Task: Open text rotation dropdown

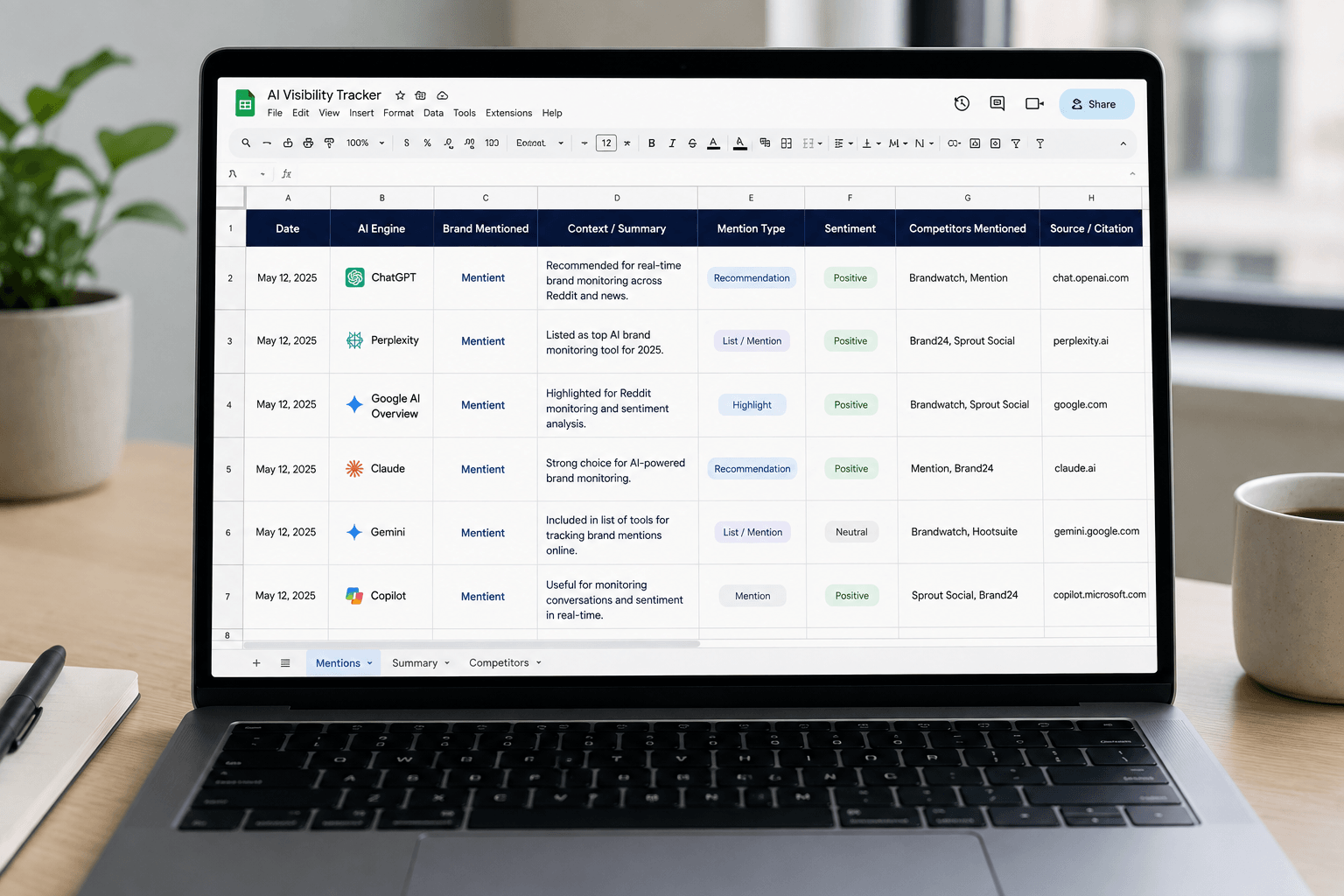Action: tap(924, 143)
